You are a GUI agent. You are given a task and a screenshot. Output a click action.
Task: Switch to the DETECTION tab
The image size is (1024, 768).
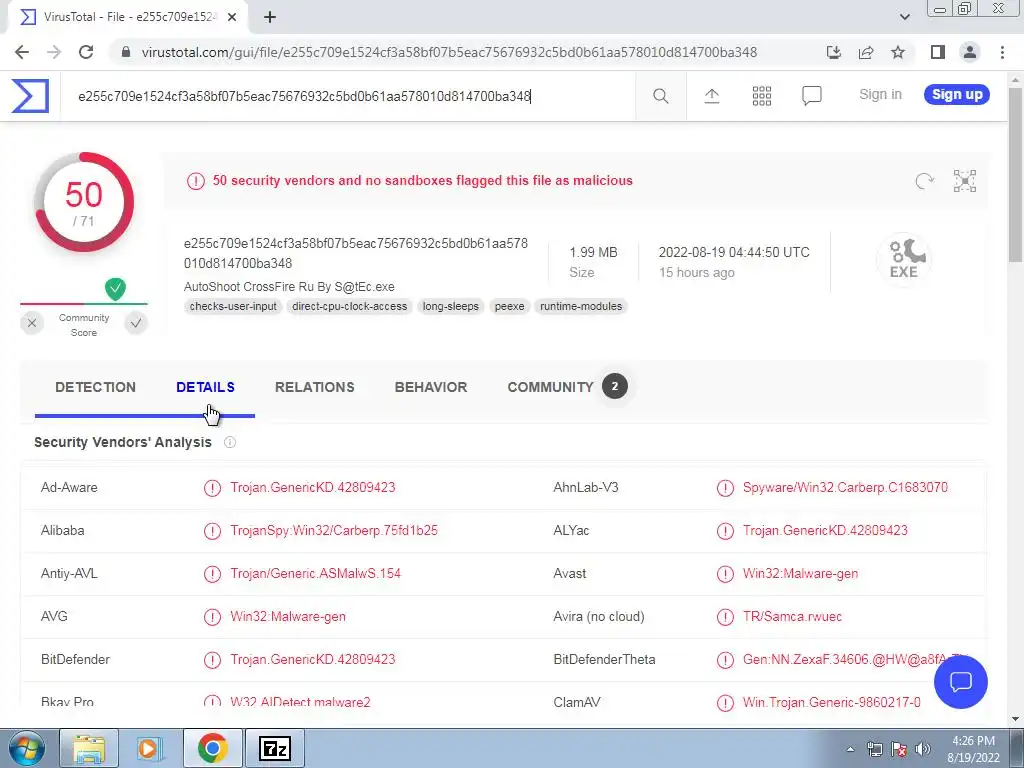pos(95,387)
